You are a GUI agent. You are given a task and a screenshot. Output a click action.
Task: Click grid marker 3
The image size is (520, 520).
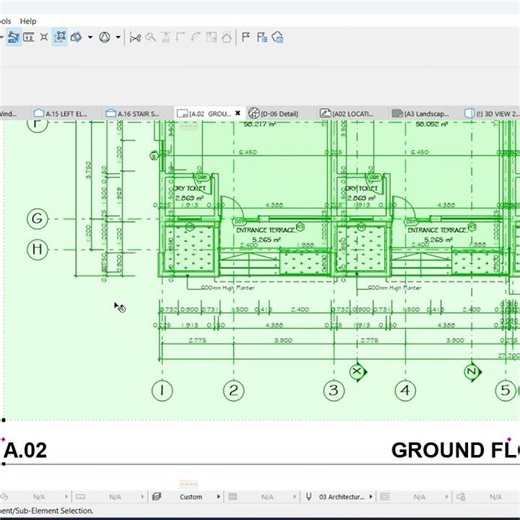[334, 390]
